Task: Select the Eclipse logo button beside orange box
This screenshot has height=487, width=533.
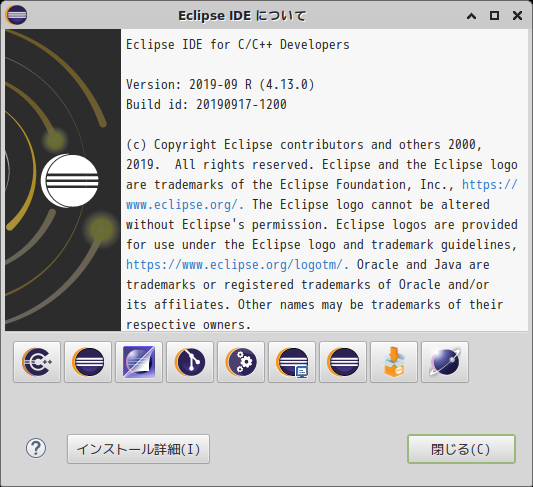Action: click(343, 362)
